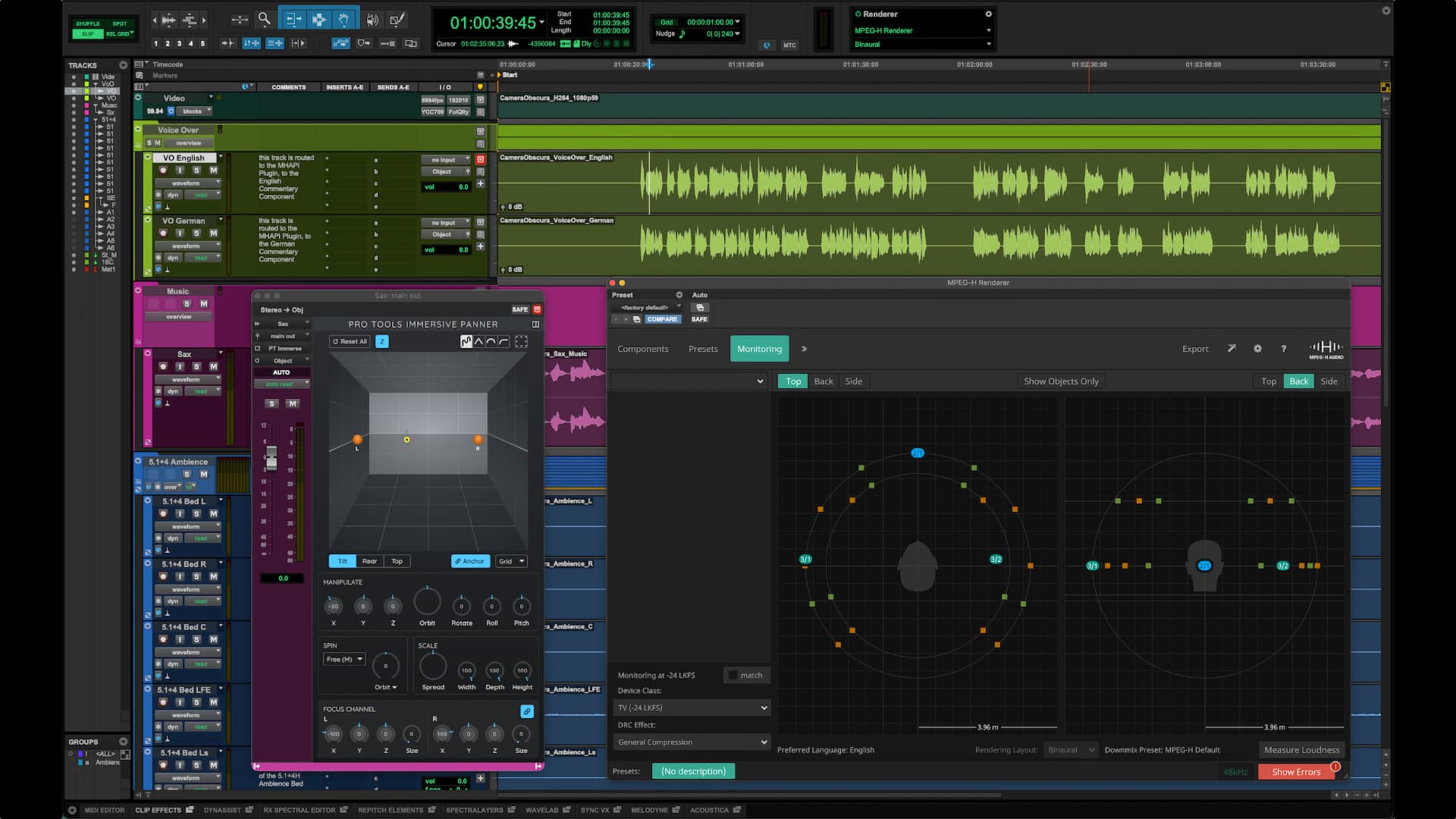Toggle the Z button in Immersive Panner
The image size is (1456, 819).
(x=382, y=342)
